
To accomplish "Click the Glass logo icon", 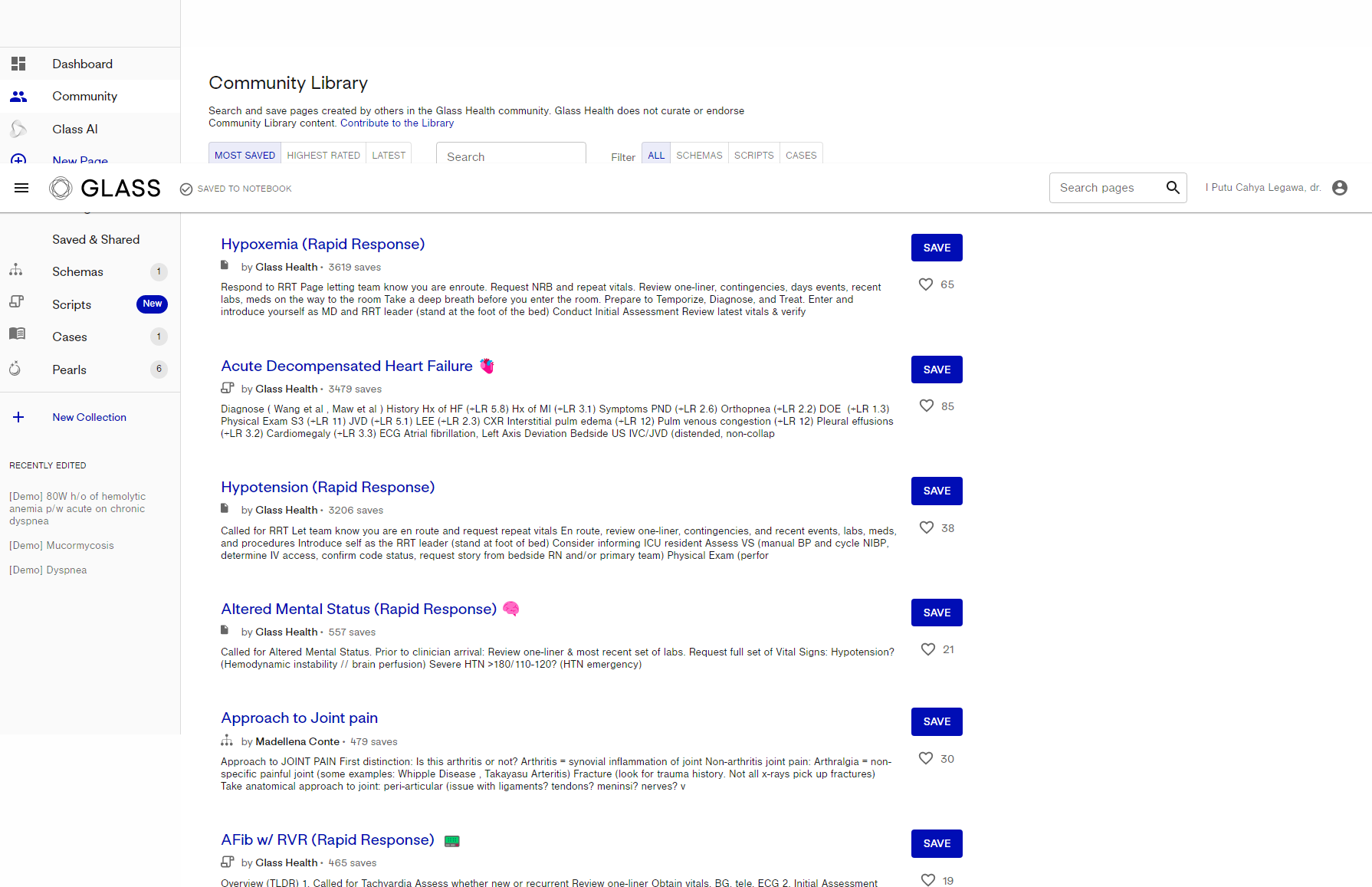I will [x=61, y=188].
